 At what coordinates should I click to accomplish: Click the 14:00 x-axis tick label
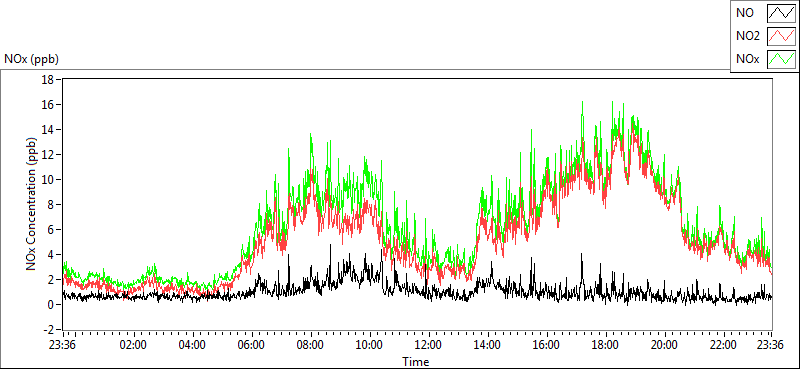(487, 344)
